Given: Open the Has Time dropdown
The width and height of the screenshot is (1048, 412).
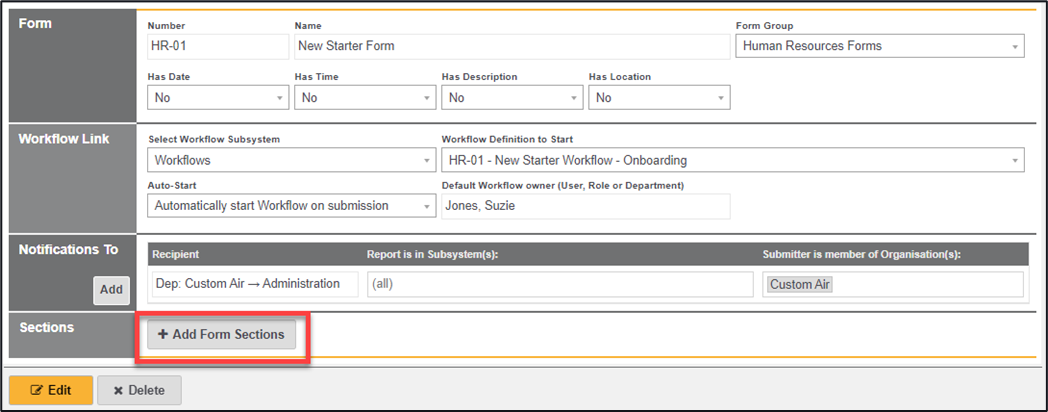Looking at the screenshot, I should click(365, 98).
